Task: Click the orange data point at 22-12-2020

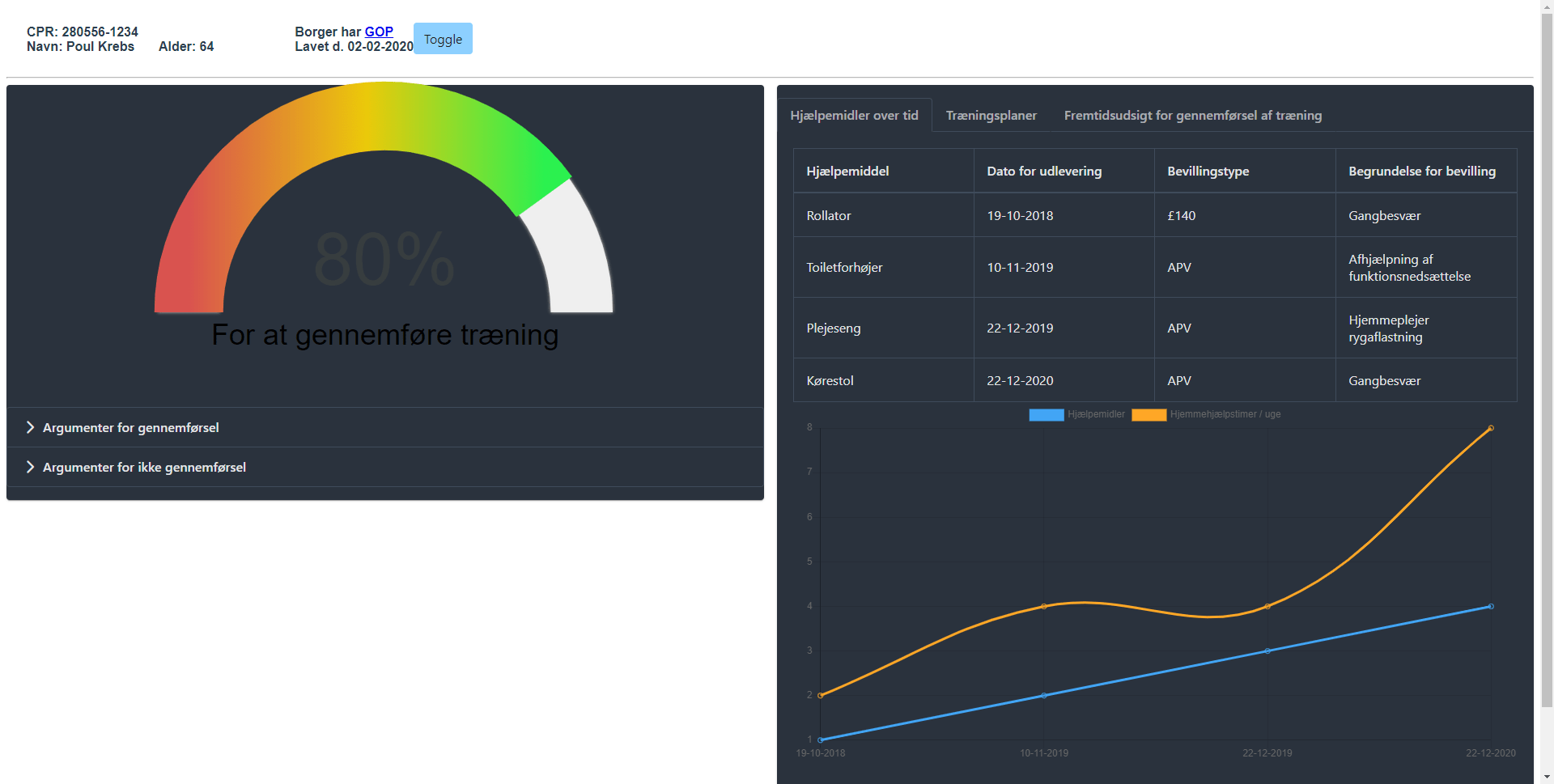Action: [x=1491, y=428]
